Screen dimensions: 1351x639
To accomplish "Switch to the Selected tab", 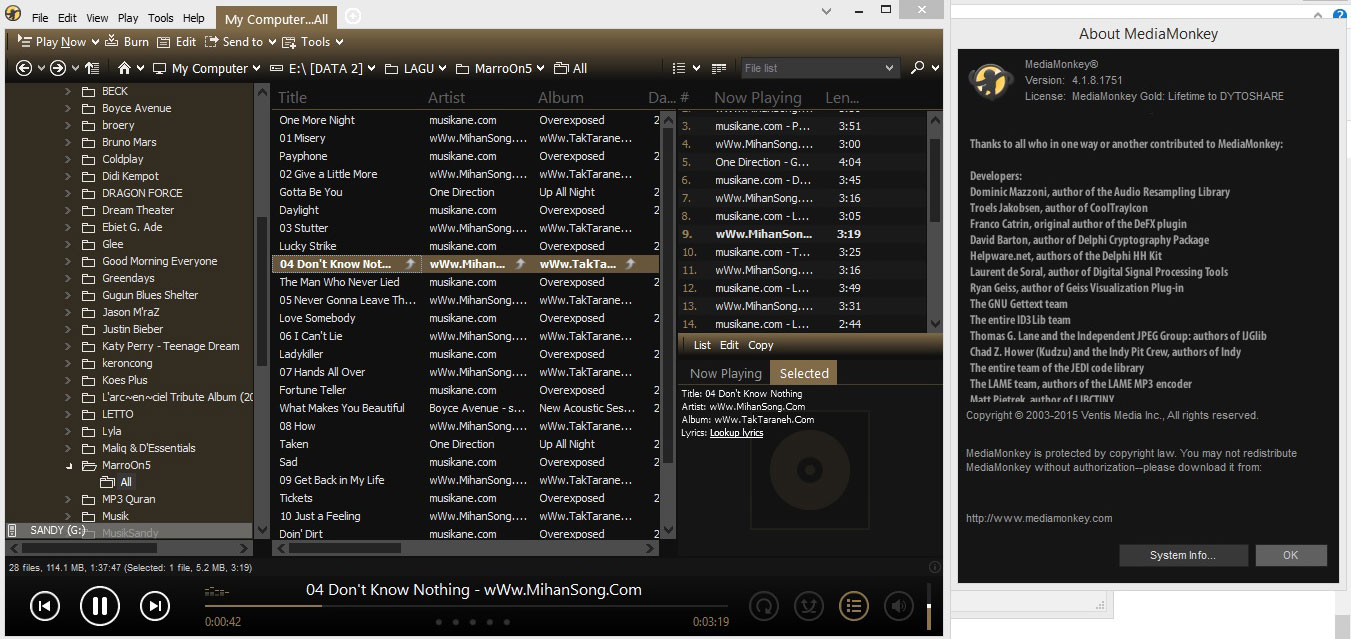I will [804, 373].
